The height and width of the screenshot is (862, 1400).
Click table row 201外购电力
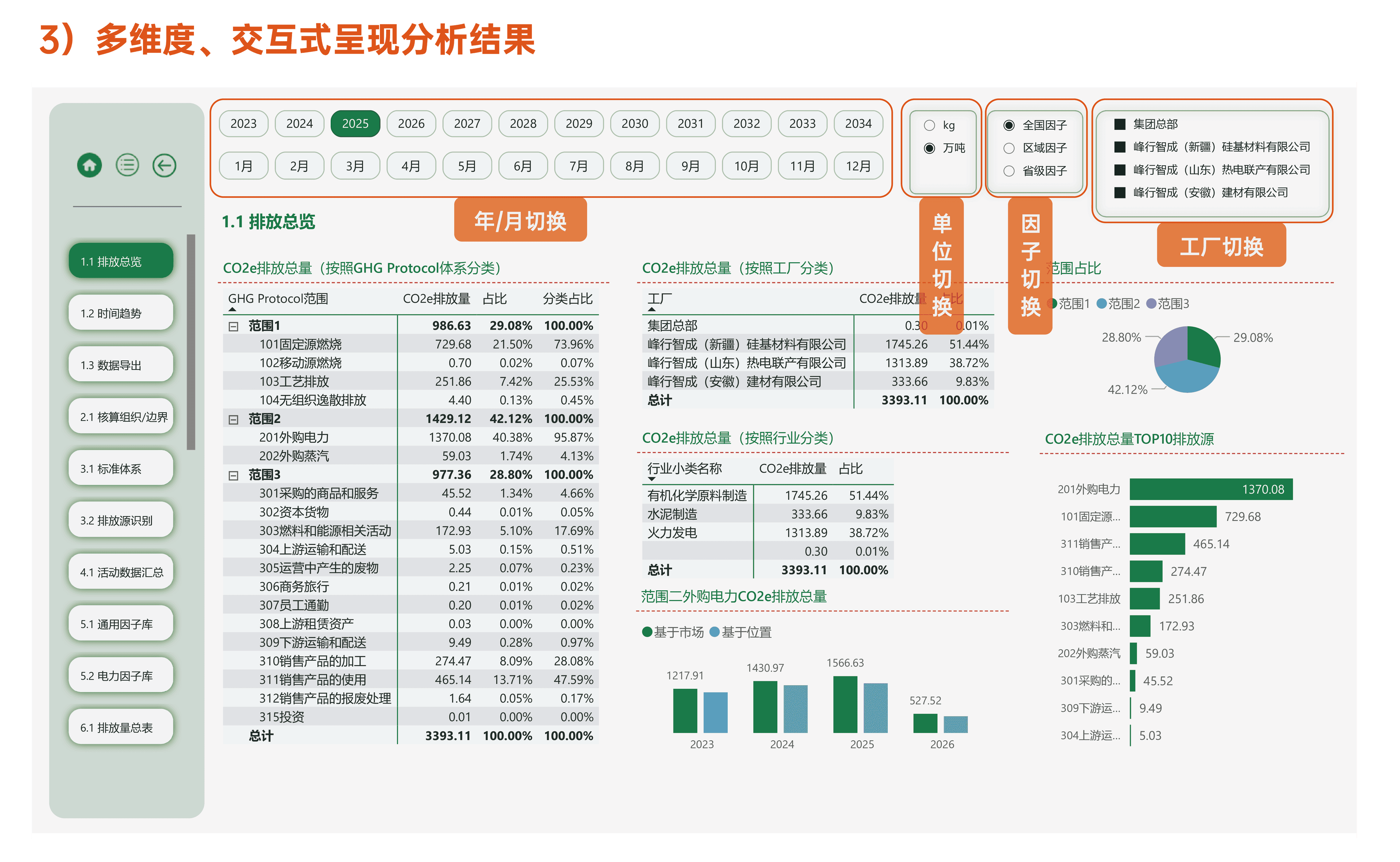point(410,438)
